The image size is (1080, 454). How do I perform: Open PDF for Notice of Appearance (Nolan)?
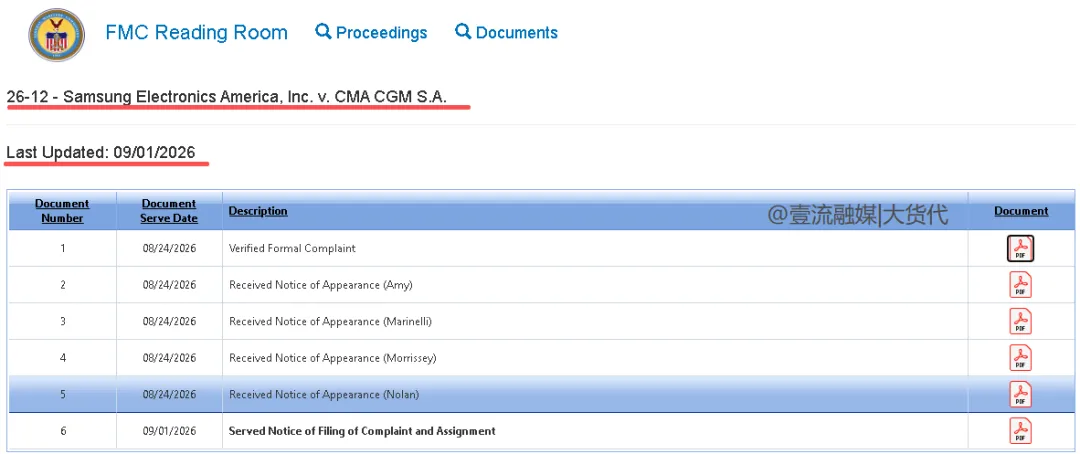coord(1020,394)
